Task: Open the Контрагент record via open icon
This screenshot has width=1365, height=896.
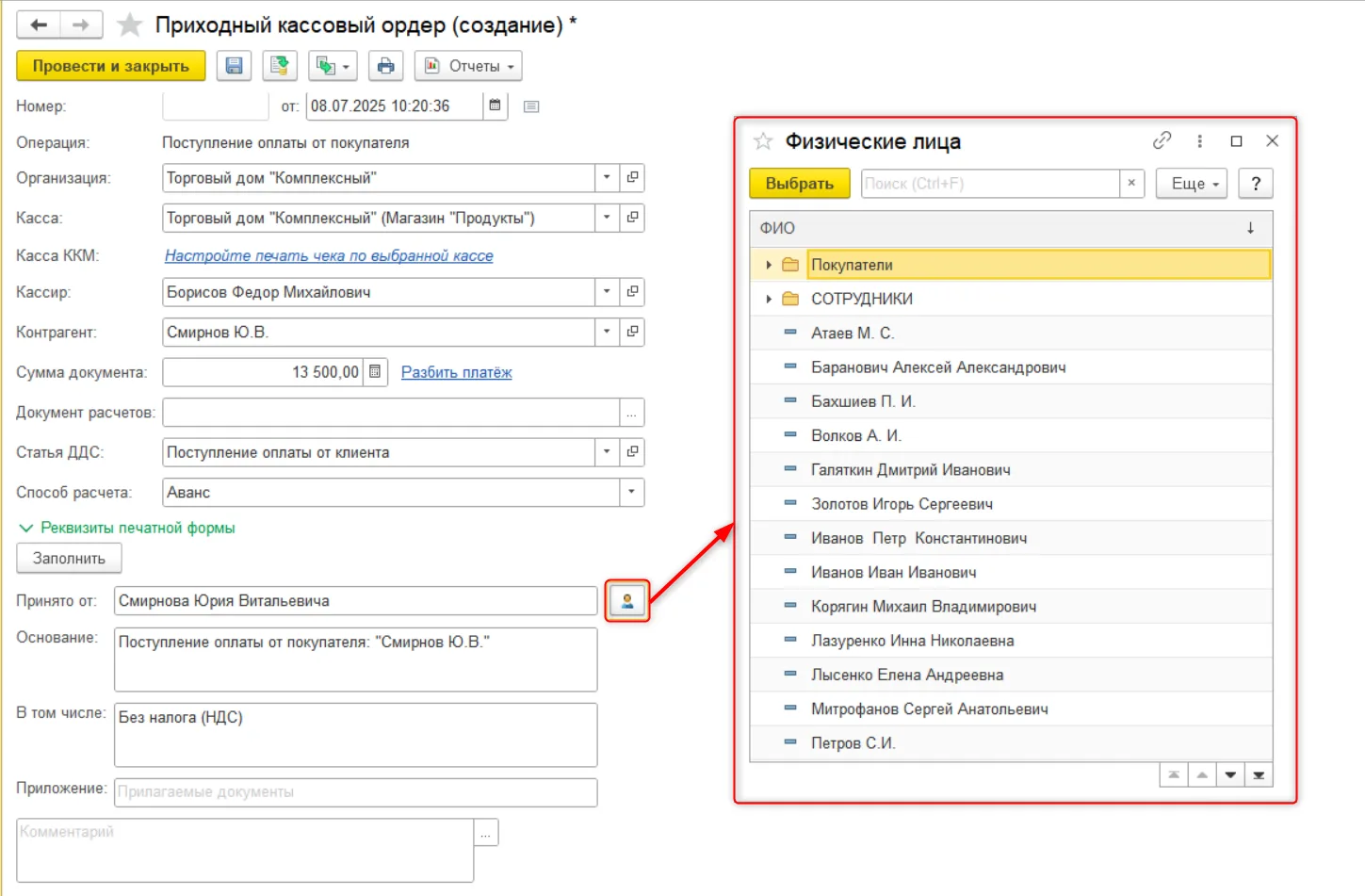Action: (633, 332)
